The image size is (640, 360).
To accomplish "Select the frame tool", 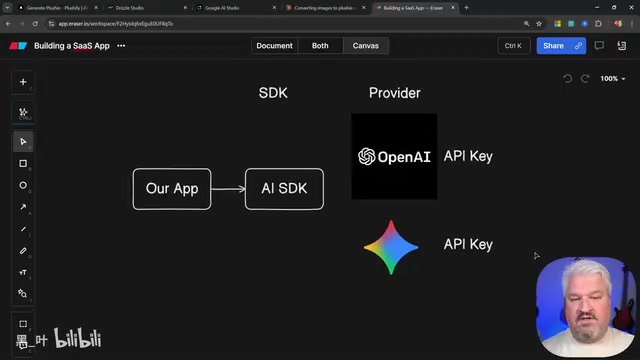I will pyautogui.click(x=23, y=324).
